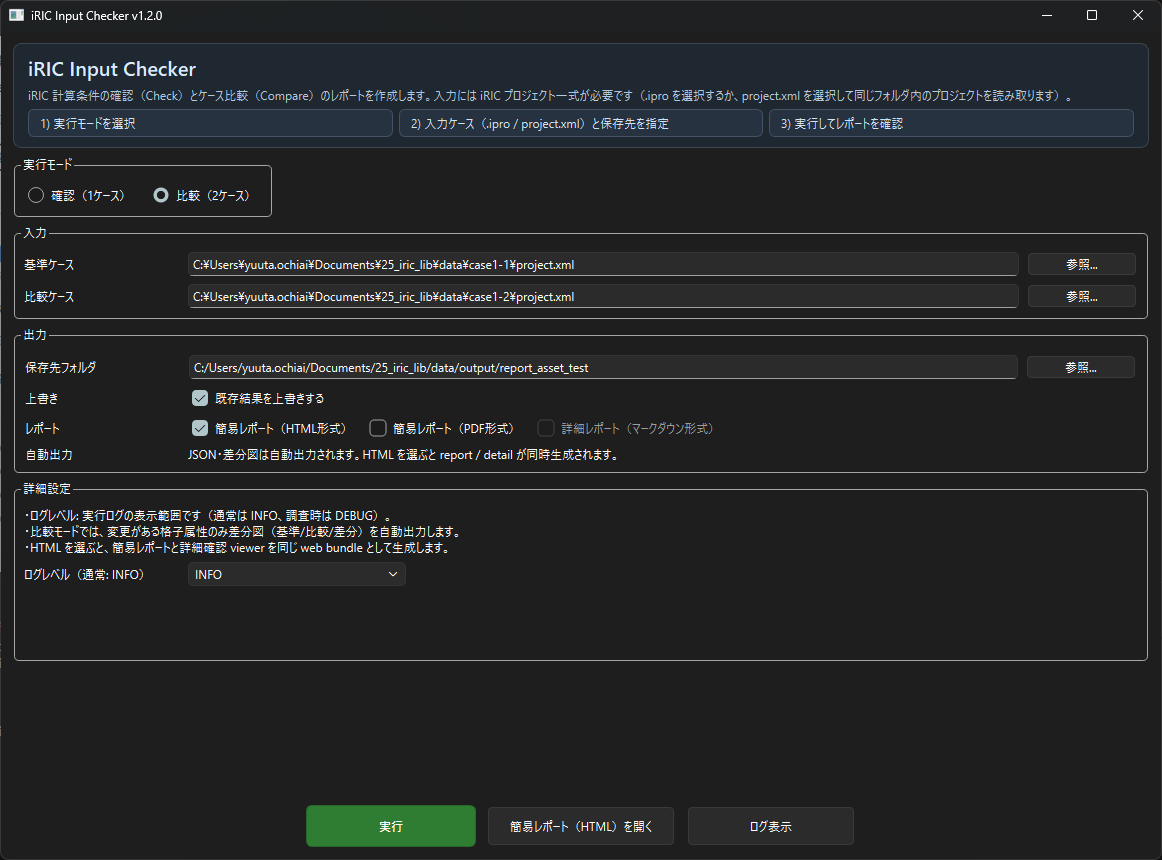Click the 比較ケース path input field
This screenshot has height=860, width=1162.
[x=603, y=297]
